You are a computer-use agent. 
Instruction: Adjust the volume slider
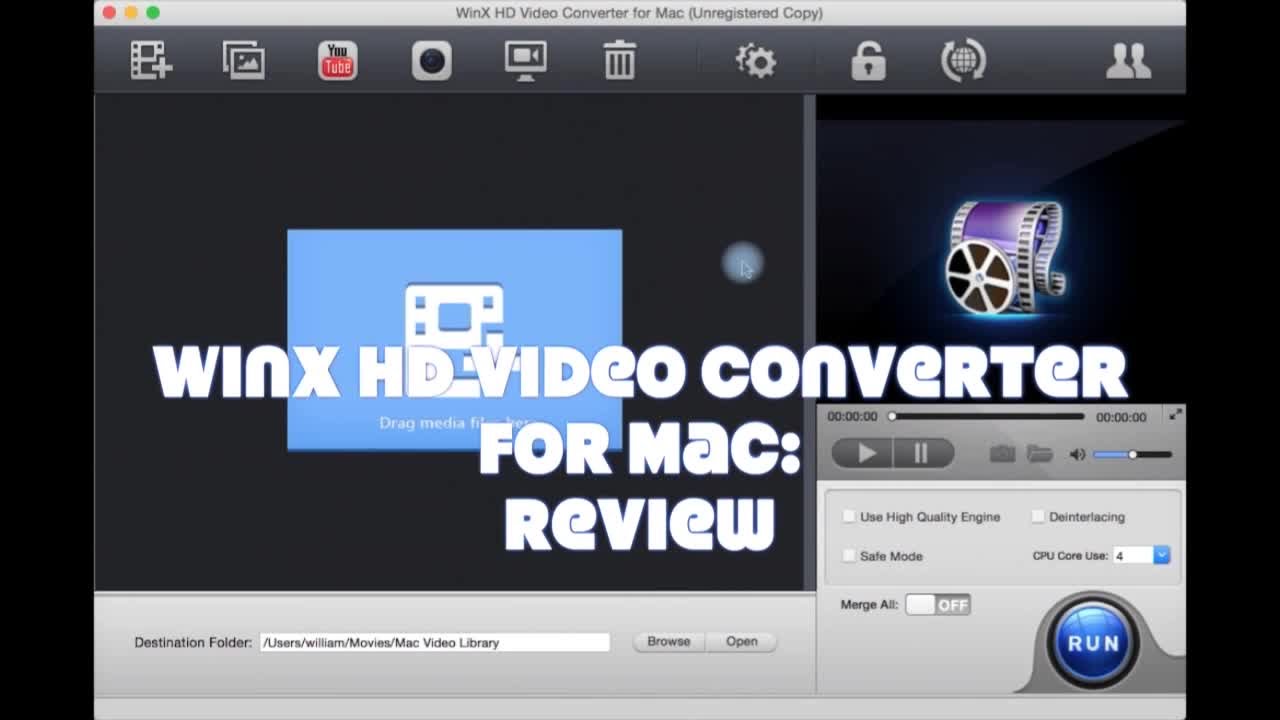[1132, 454]
